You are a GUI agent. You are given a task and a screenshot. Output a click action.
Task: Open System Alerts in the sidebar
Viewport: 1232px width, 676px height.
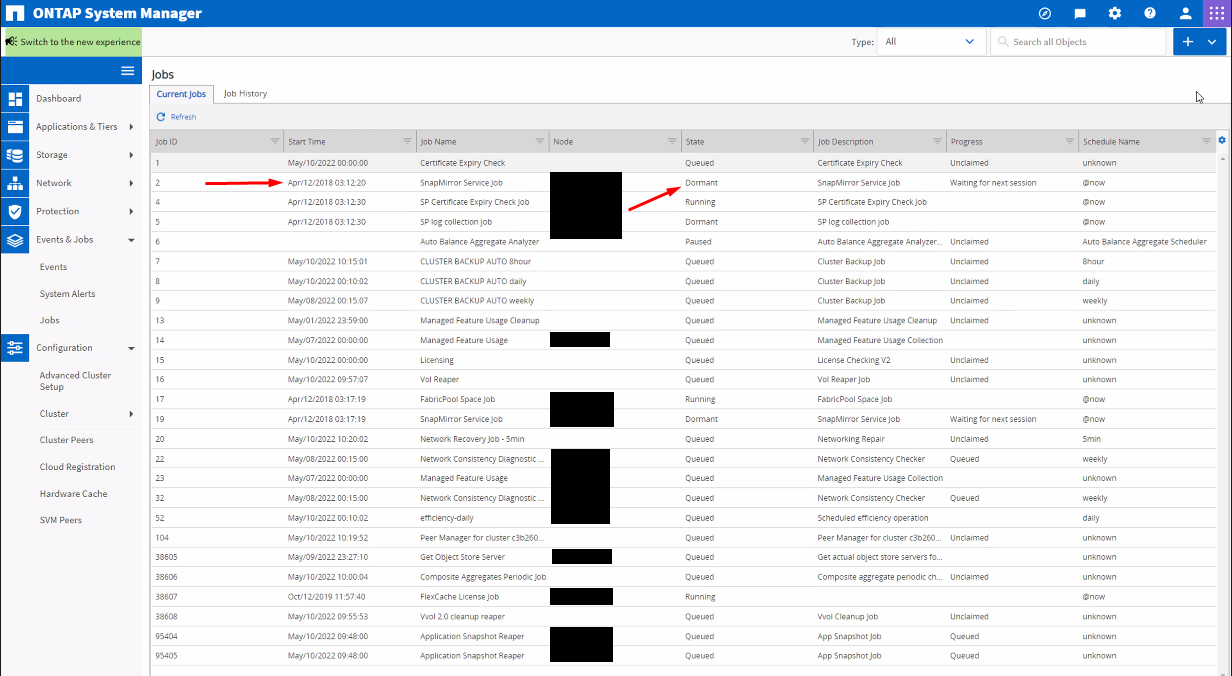(x=67, y=294)
